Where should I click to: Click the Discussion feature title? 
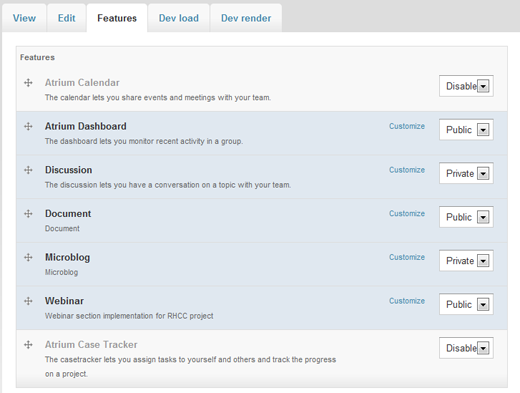click(x=69, y=170)
